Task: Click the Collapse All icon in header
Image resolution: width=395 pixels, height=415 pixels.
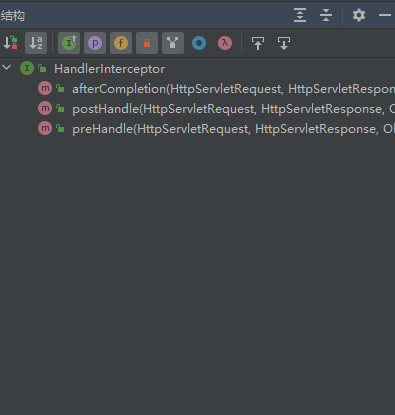Action: (326, 15)
